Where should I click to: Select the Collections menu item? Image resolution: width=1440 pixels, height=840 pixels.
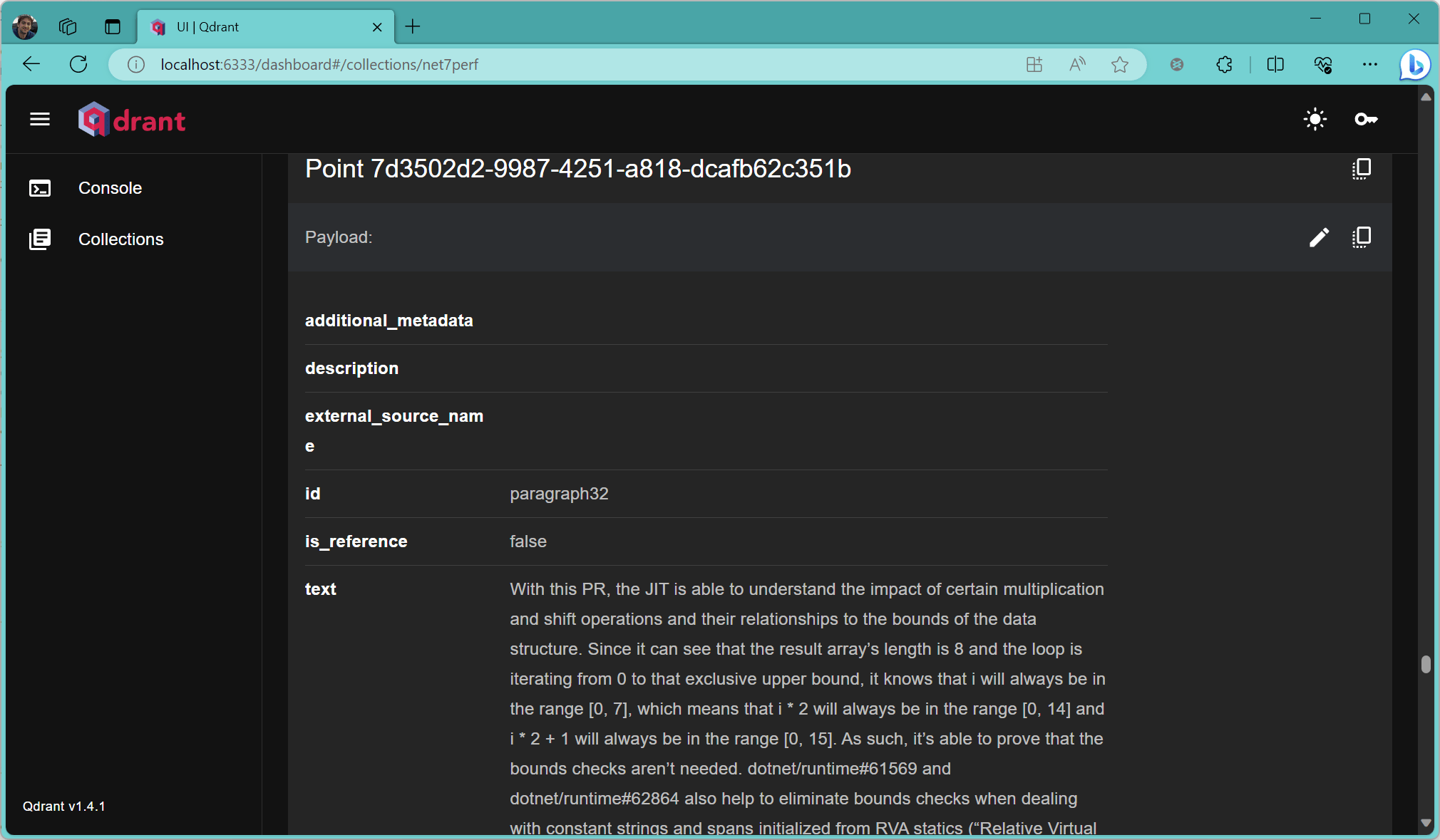[x=121, y=239]
